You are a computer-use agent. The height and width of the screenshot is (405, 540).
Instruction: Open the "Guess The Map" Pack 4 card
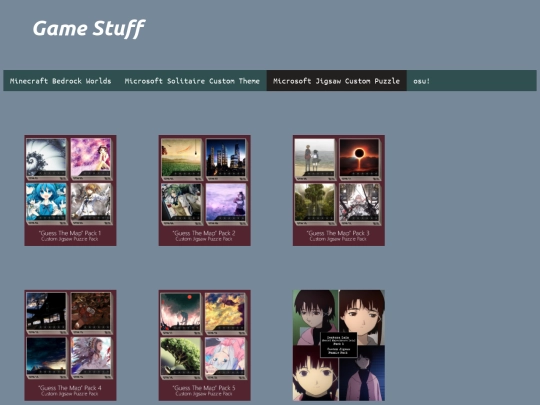click(x=70, y=345)
